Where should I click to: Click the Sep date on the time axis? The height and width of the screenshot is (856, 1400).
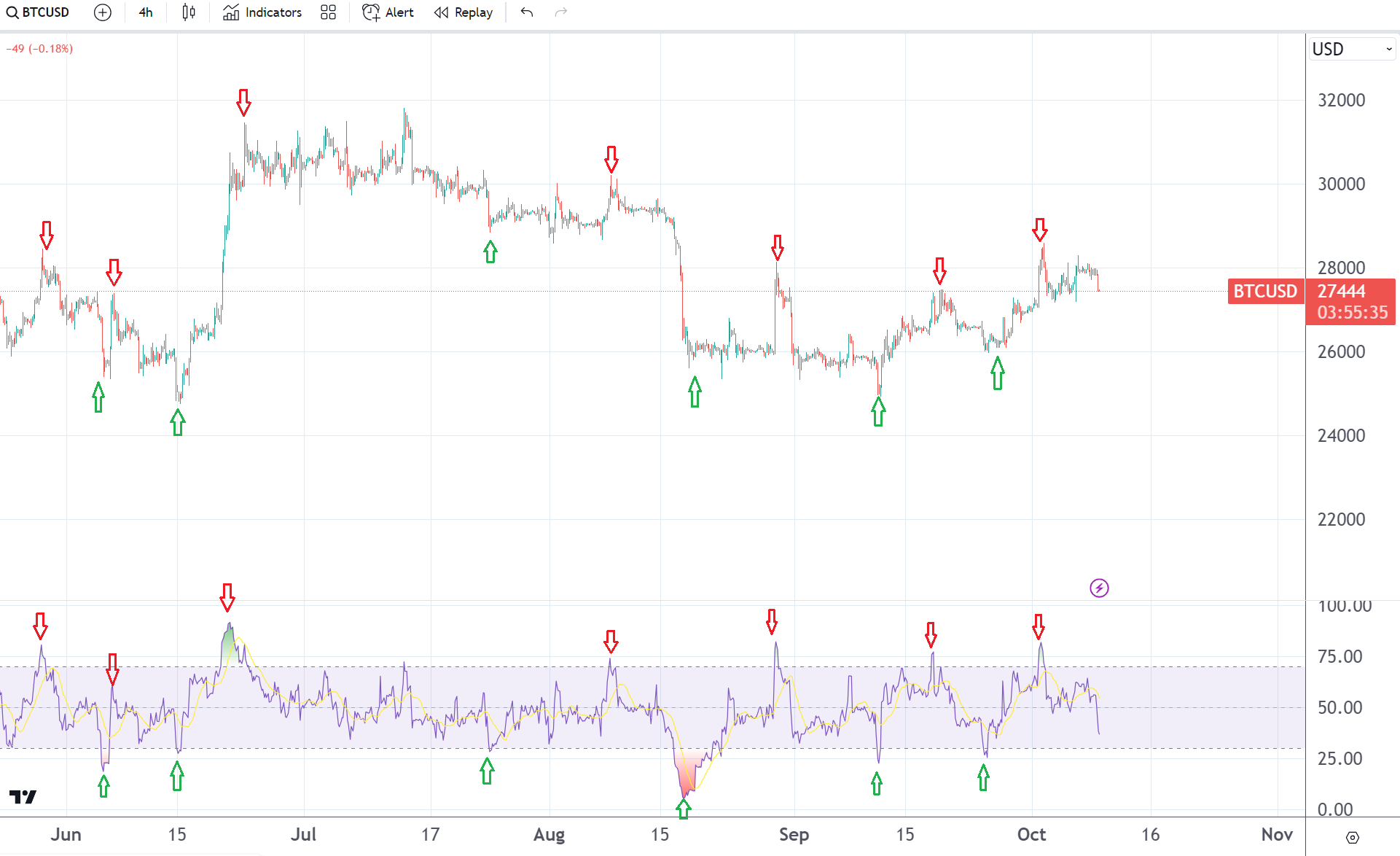tap(794, 835)
